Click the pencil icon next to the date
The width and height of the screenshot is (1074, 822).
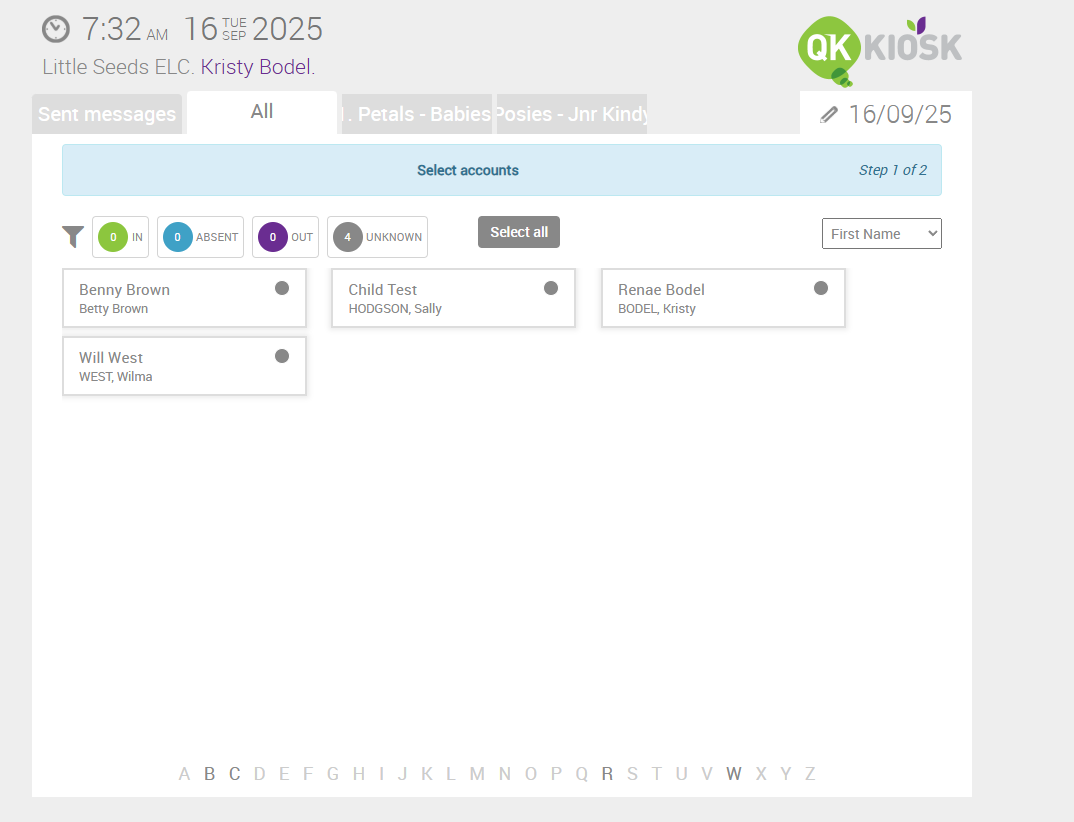click(x=828, y=115)
